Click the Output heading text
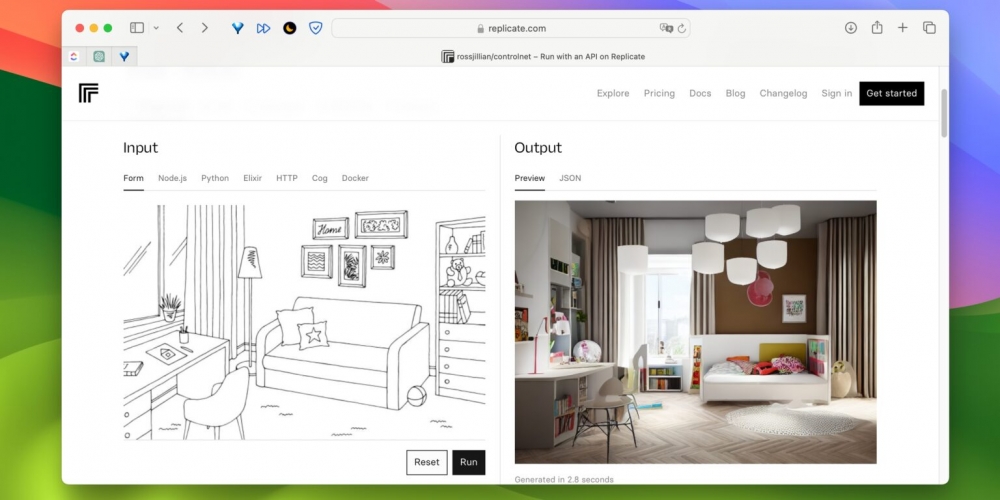The height and width of the screenshot is (500, 1000). [538, 148]
